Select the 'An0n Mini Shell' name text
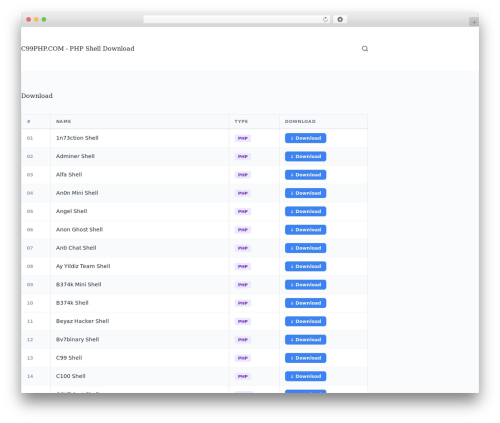 [x=77, y=193]
